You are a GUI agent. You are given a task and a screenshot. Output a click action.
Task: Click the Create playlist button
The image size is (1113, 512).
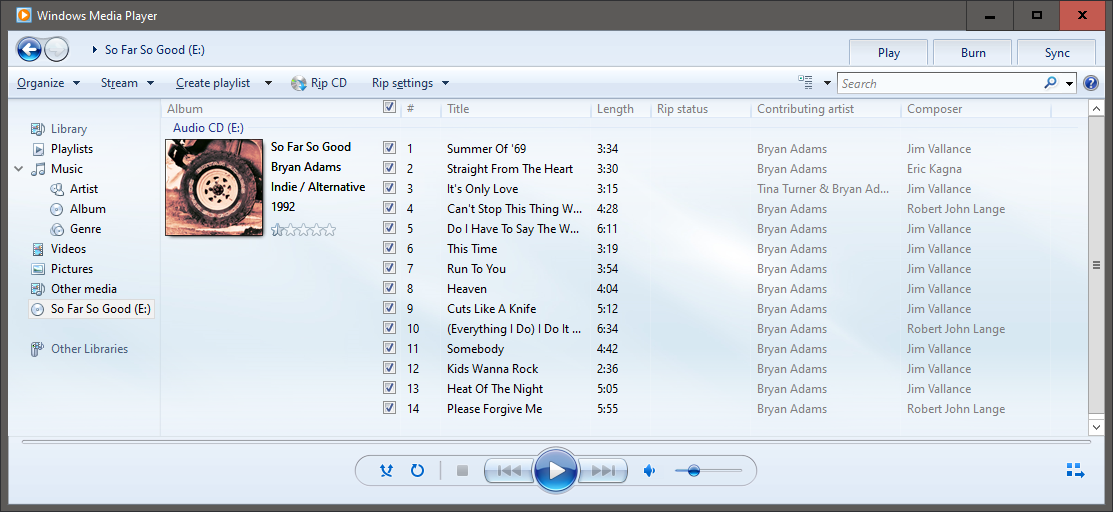point(213,83)
